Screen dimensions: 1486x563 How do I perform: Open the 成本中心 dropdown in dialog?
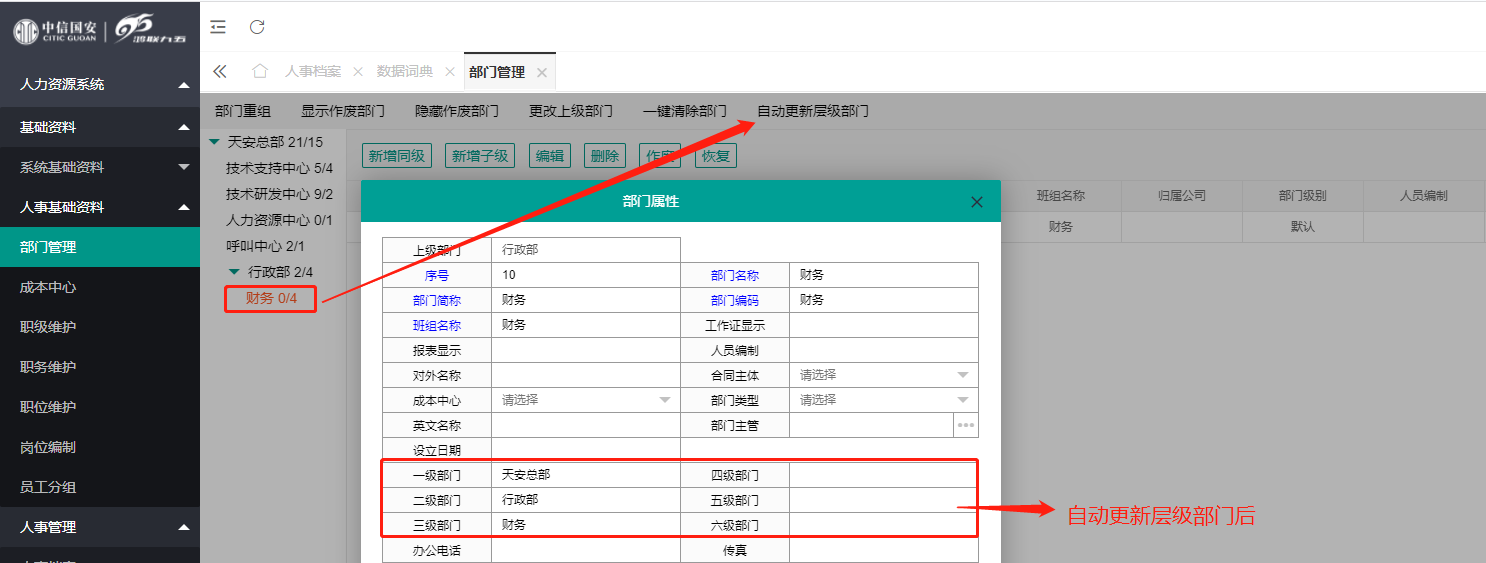coord(664,400)
